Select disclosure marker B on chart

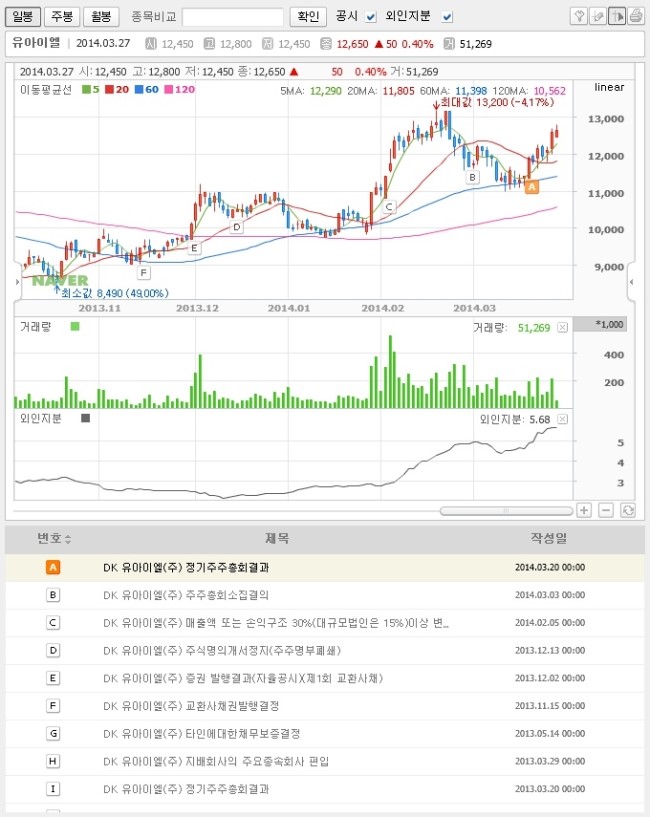coord(472,177)
